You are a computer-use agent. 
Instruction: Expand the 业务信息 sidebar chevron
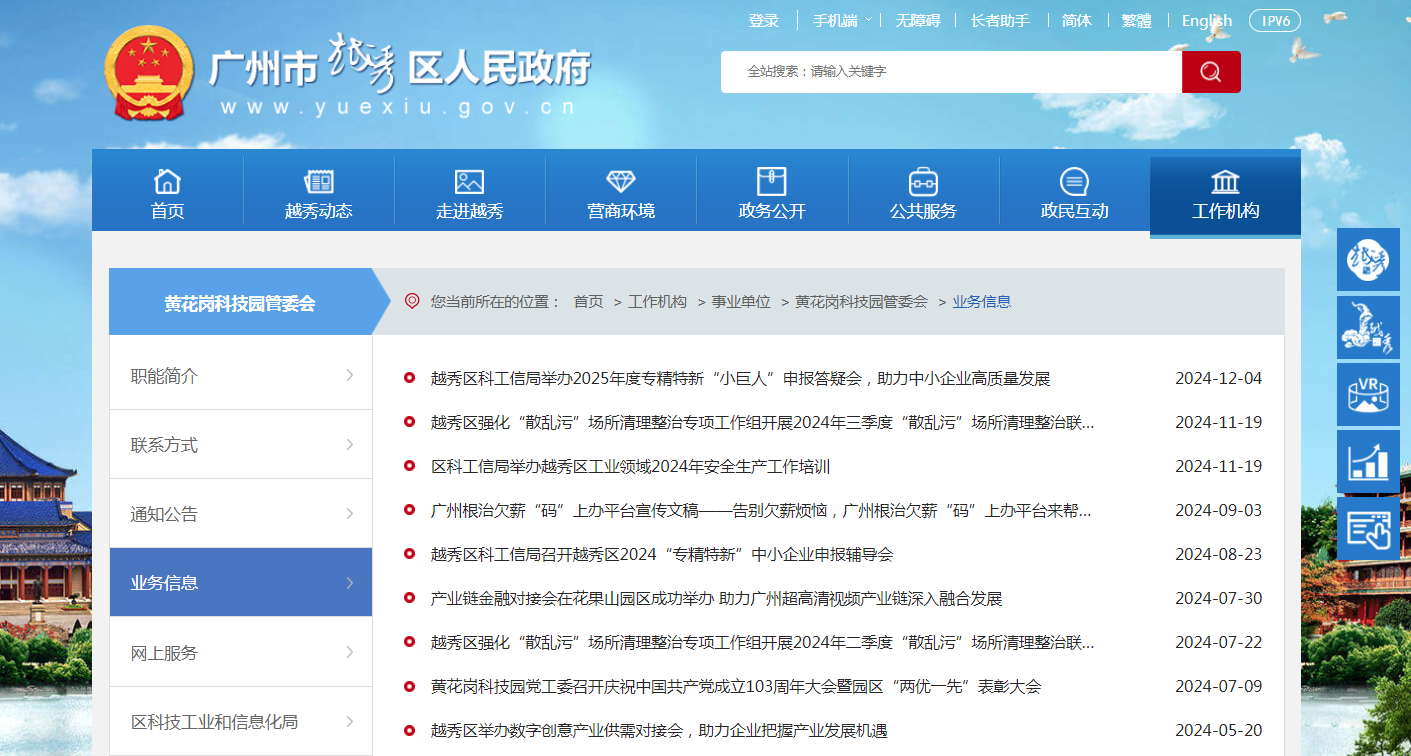350,582
